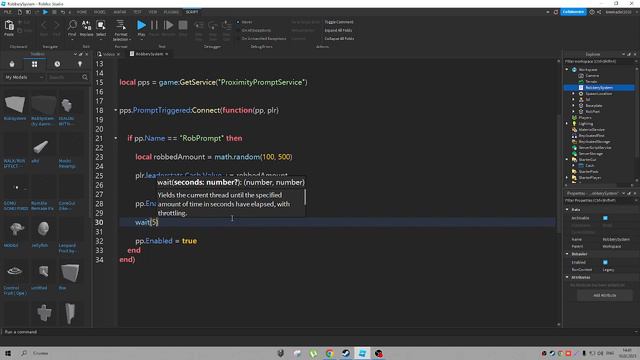
Task: Click the Undo icon in quick-access bar
Action: point(62,12)
